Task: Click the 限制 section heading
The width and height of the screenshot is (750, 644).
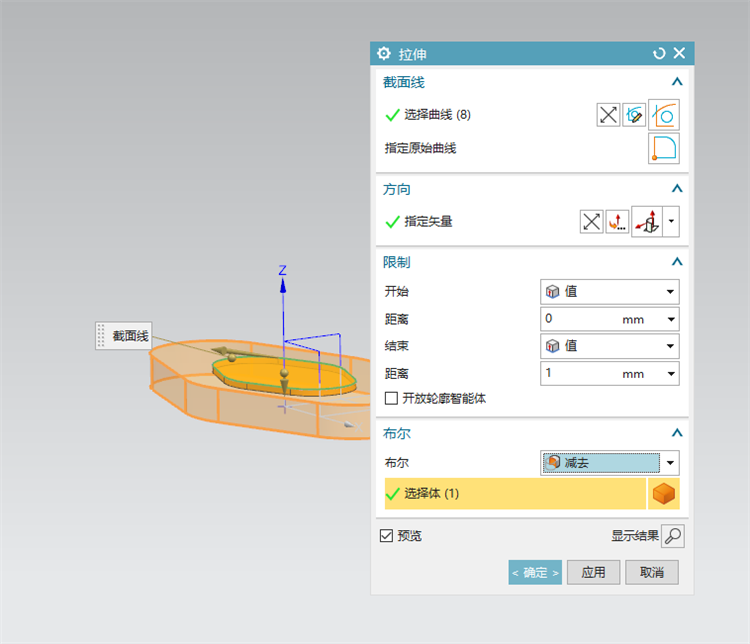Action: (x=397, y=262)
